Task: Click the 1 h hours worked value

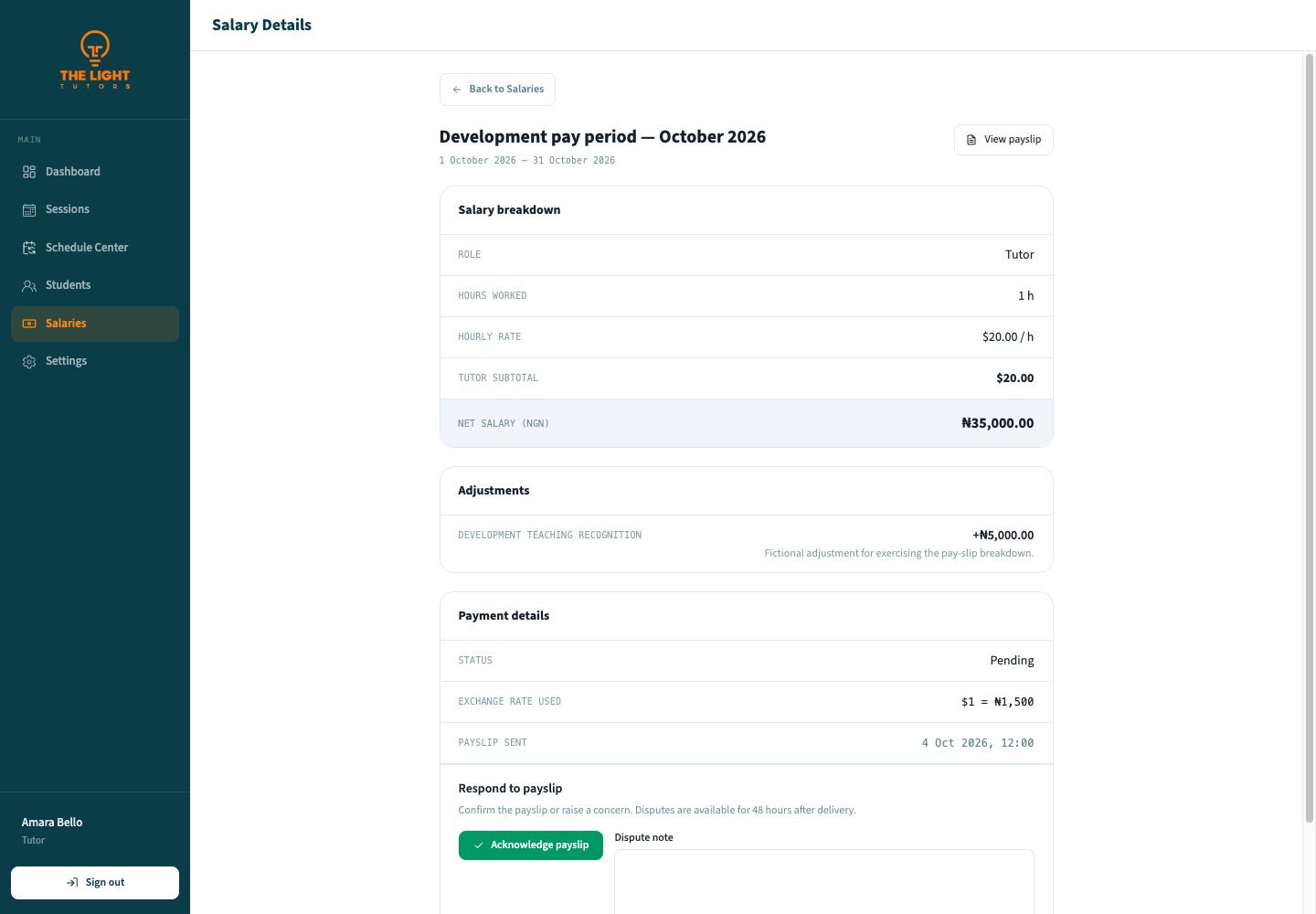Action: click(1026, 296)
